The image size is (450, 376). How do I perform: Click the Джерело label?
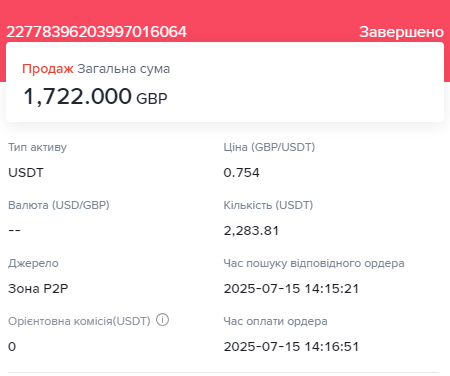click(x=33, y=263)
